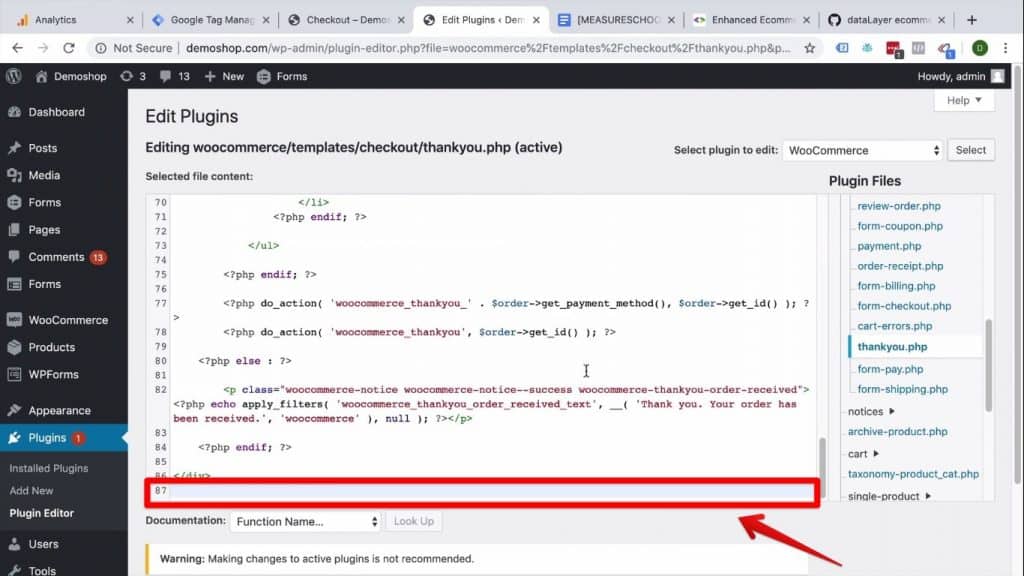This screenshot has height=576, width=1024.
Task: Click Howdy, admin account menu
Action: click(961, 76)
